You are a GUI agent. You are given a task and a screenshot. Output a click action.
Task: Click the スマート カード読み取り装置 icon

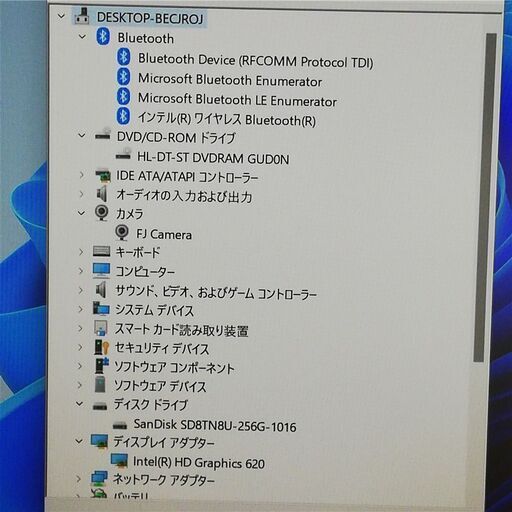point(101,328)
